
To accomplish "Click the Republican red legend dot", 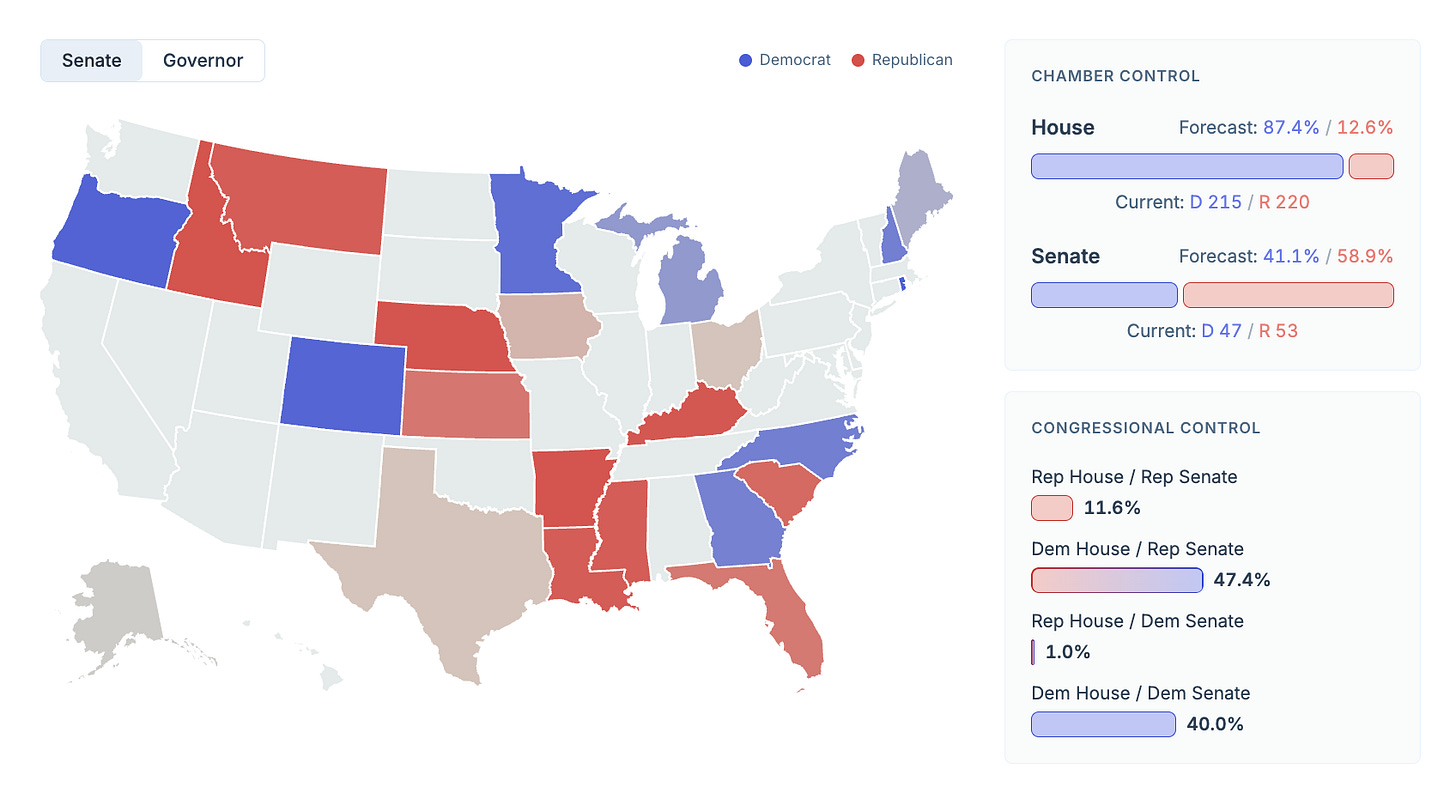I will point(858,60).
